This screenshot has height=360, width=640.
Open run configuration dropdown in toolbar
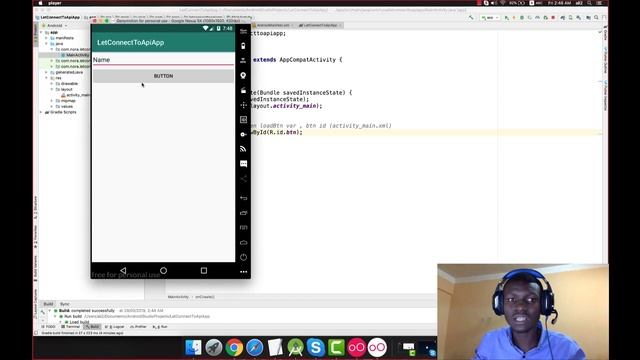pos(490,18)
